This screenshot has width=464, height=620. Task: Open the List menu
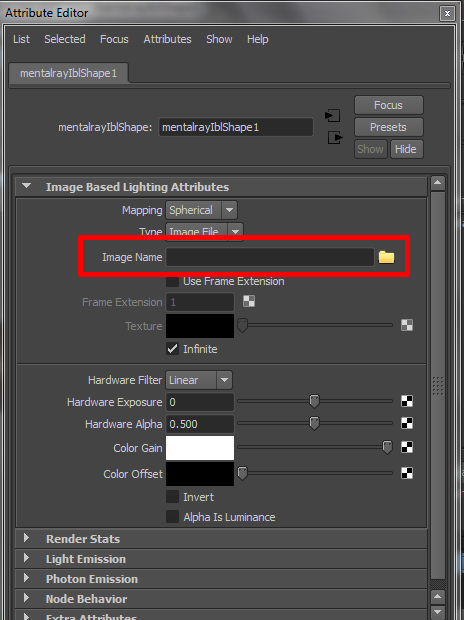(x=21, y=39)
